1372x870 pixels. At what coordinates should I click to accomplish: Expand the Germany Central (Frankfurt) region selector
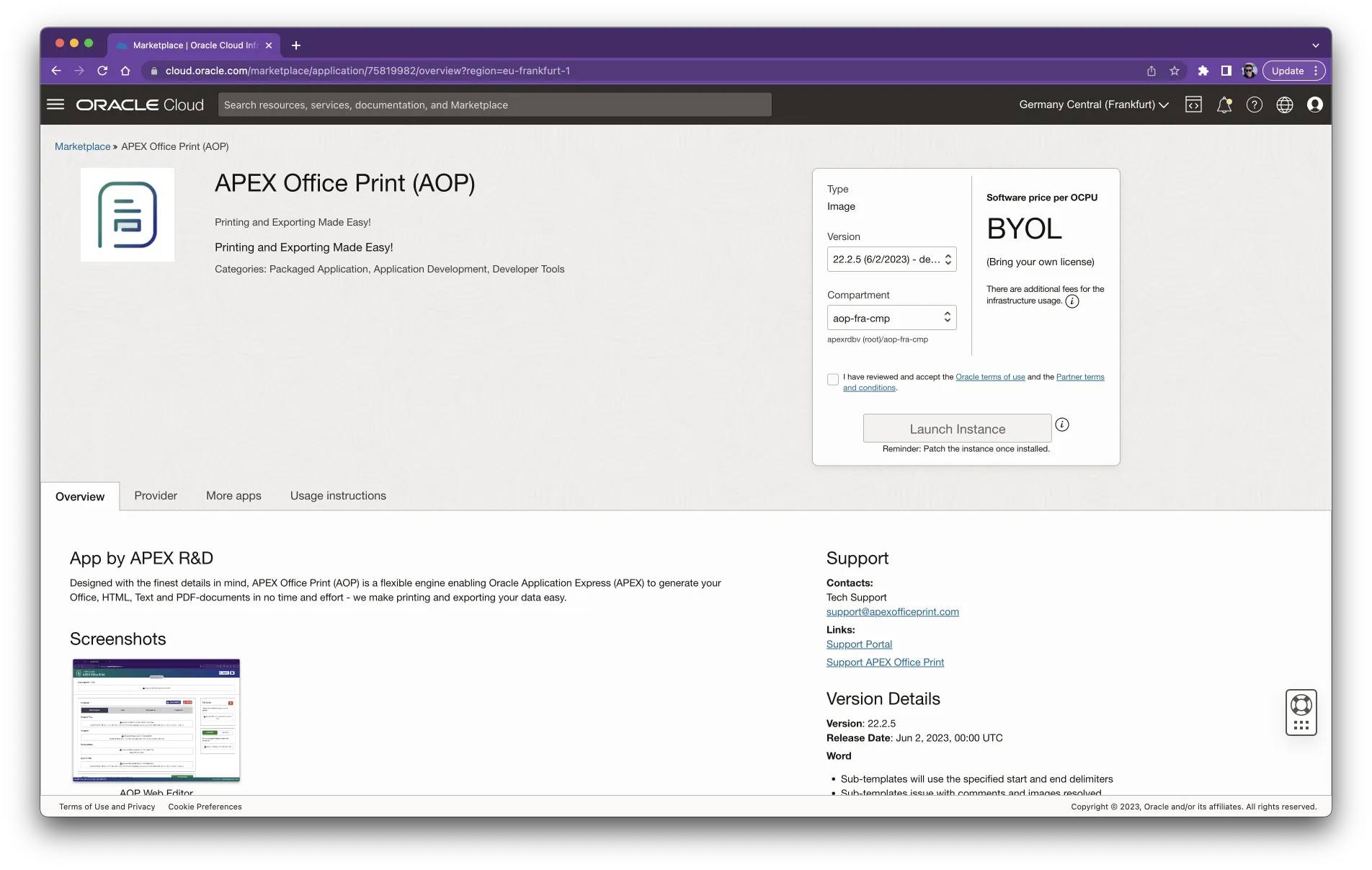[x=1094, y=105]
